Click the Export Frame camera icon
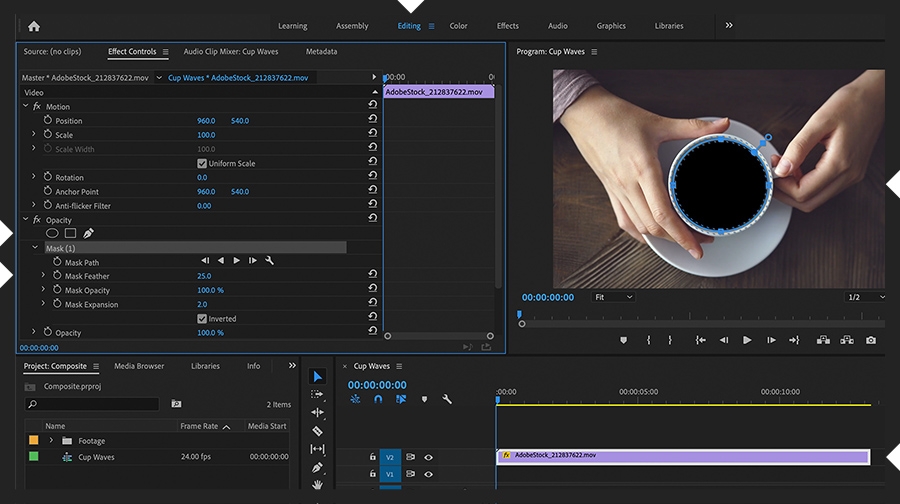Viewport: 900px width, 504px height. (871, 340)
